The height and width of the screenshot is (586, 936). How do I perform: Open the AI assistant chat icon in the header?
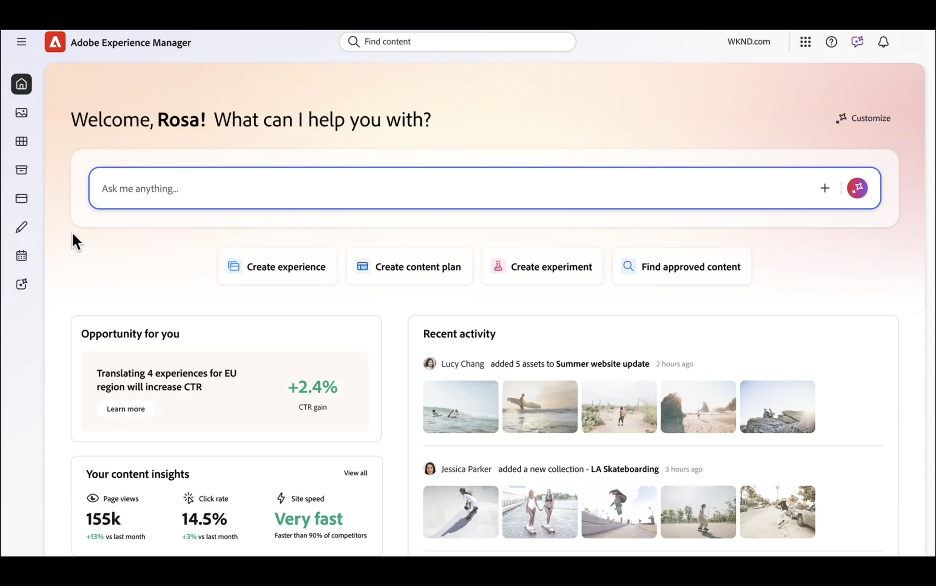pos(857,42)
